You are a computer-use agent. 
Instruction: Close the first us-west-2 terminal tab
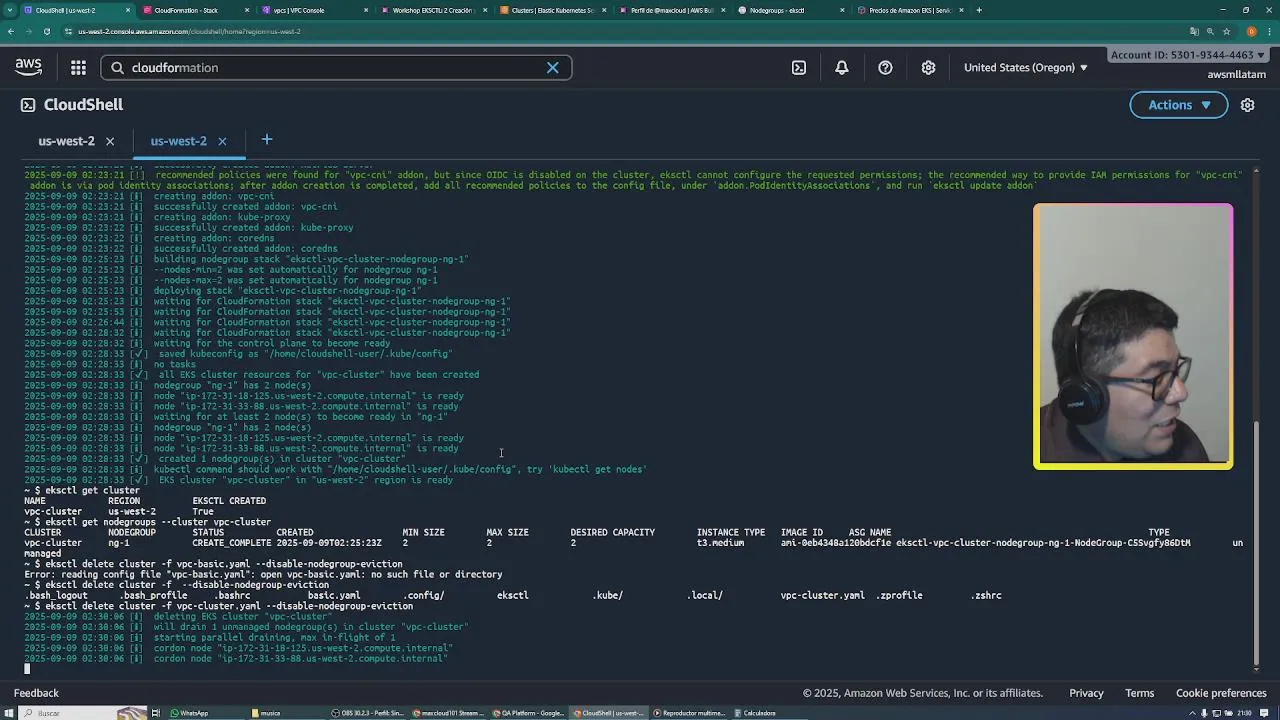tap(110, 141)
